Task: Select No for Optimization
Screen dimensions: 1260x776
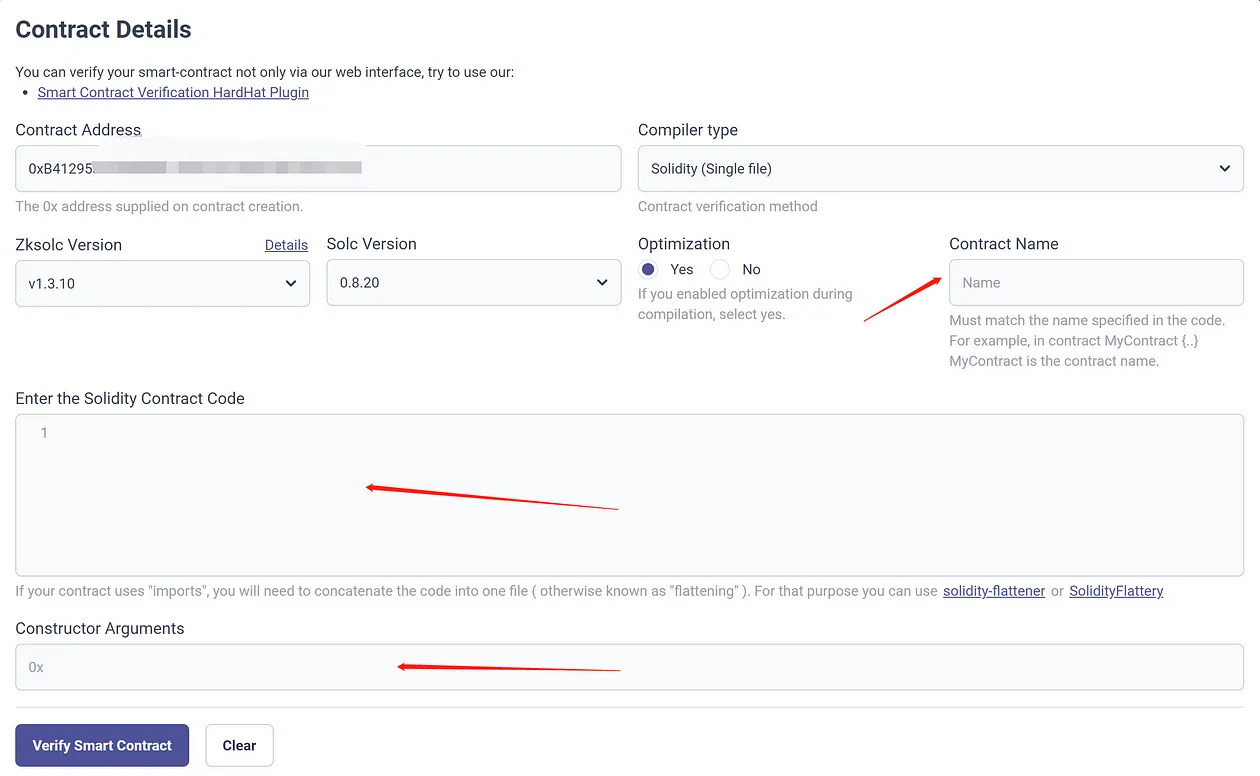Action: click(x=720, y=269)
